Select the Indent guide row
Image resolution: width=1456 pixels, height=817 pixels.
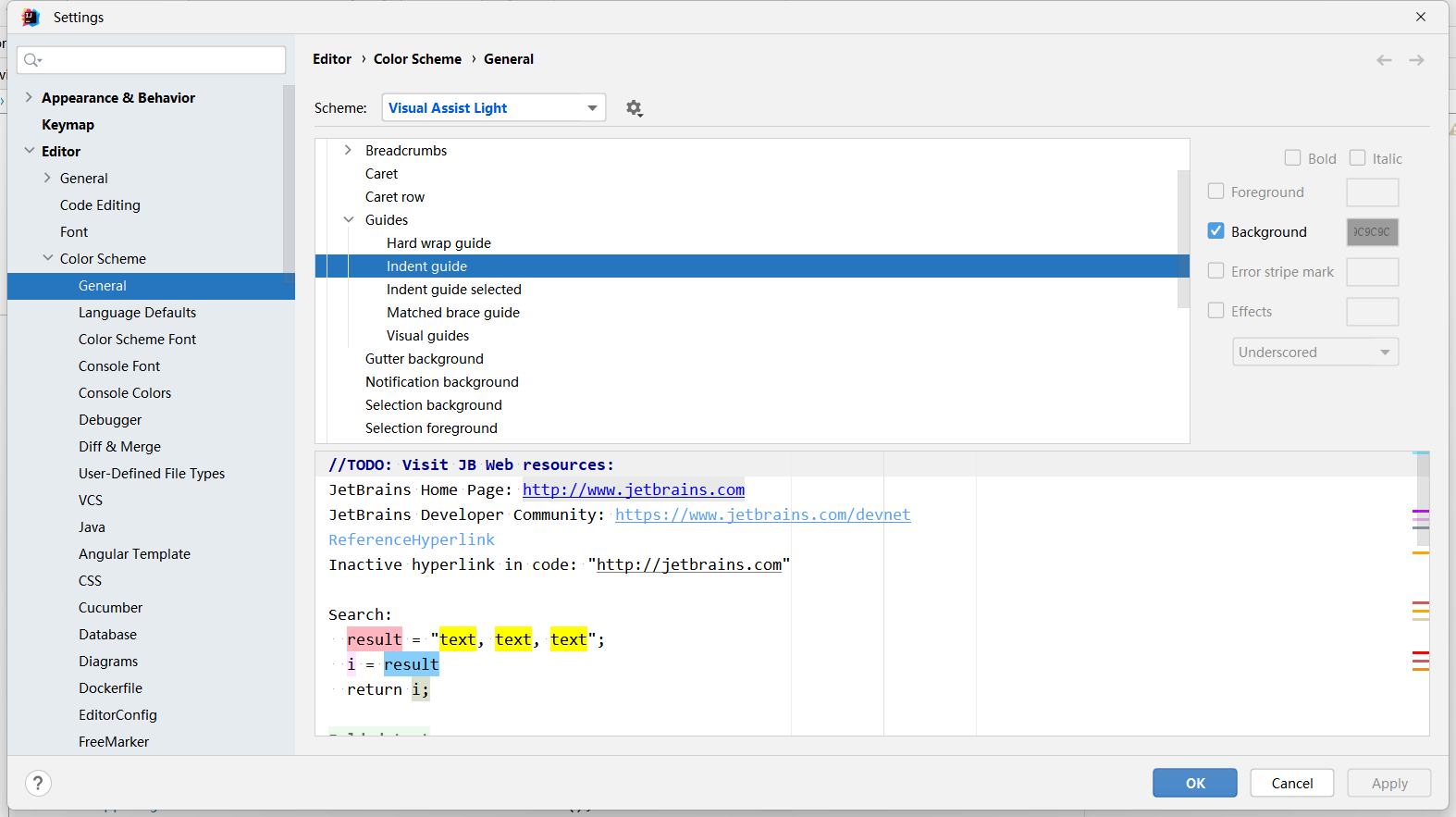click(x=752, y=266)
